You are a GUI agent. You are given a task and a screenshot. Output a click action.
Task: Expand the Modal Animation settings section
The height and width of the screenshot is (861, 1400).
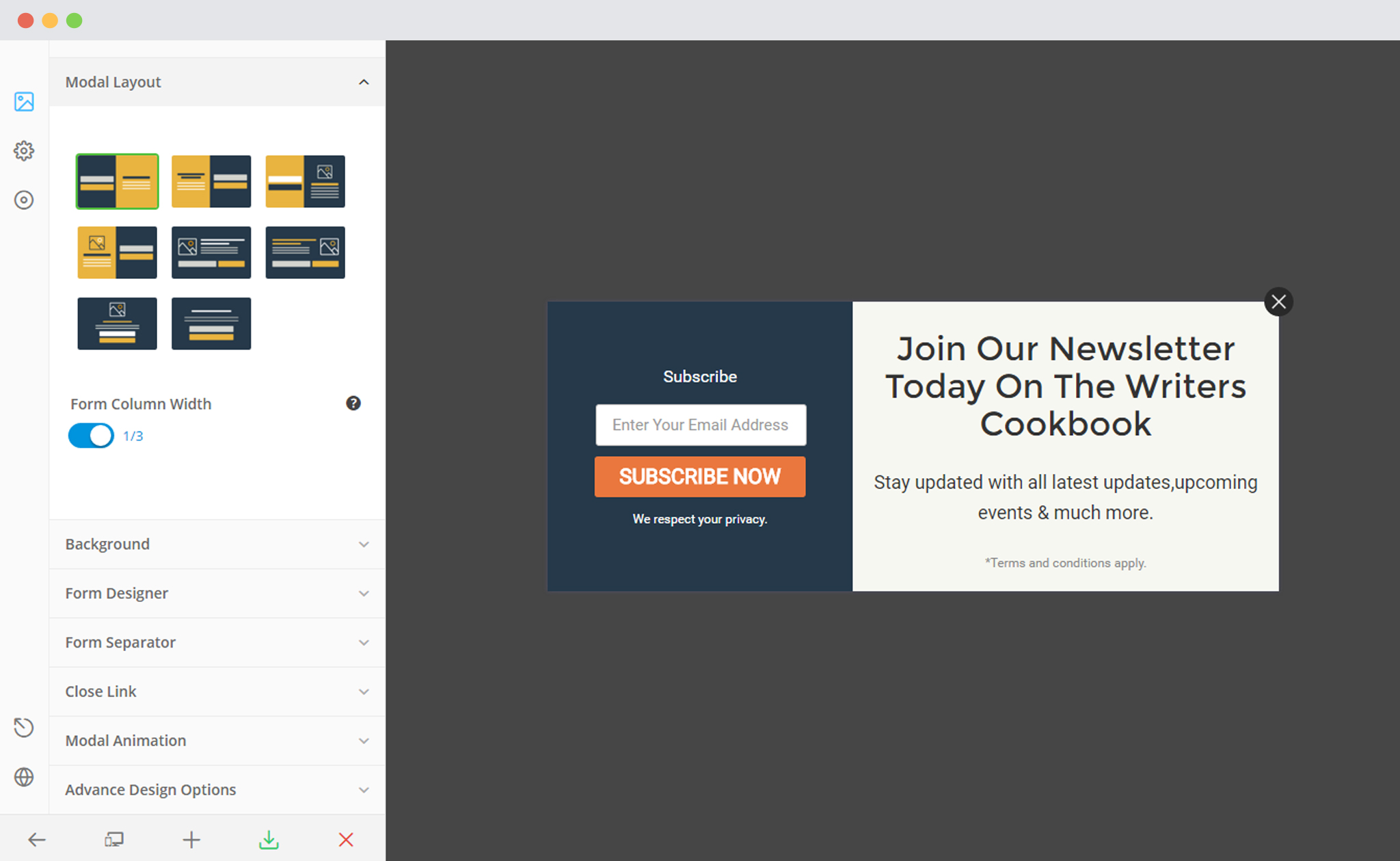(x=214, y=740)
